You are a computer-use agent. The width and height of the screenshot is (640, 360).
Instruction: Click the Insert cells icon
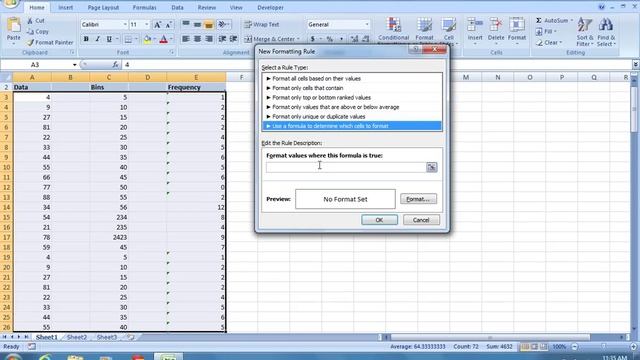475,25
